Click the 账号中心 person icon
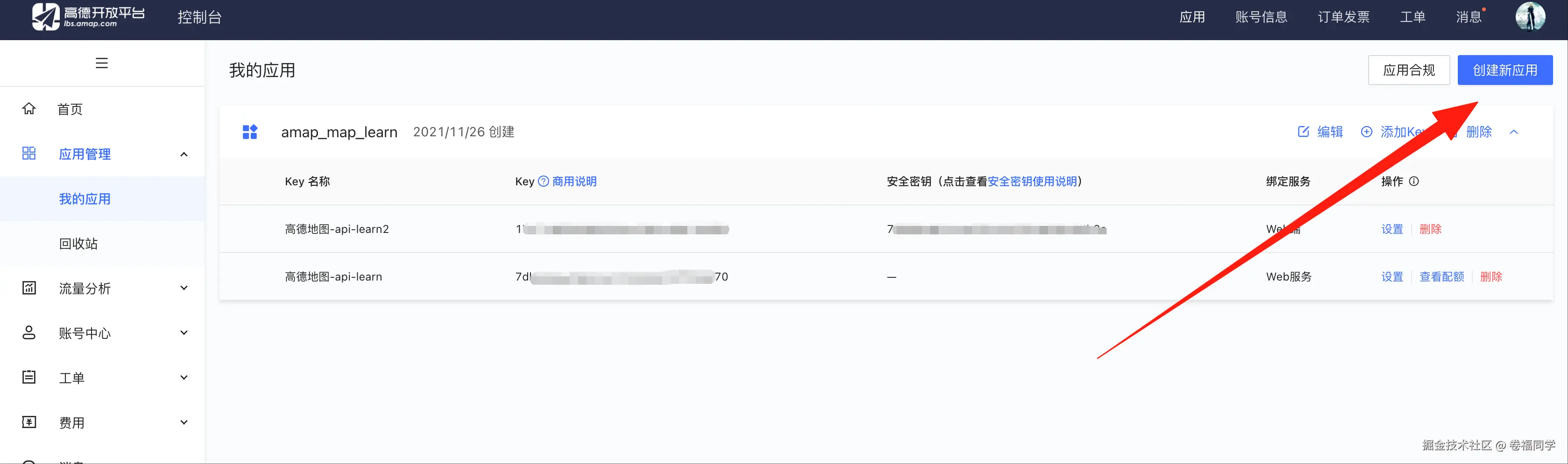This screenshot has width=1568, height=464. pos(28,333)
